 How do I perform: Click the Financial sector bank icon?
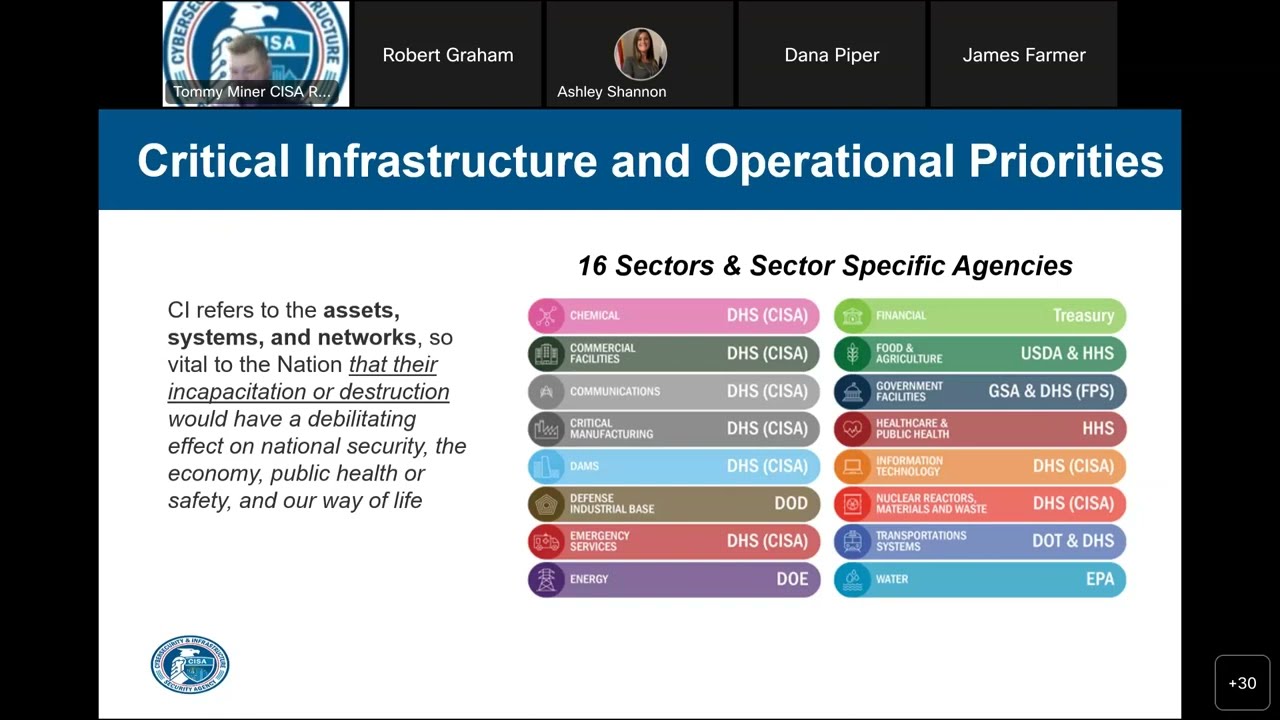click(x=853, y=316)
